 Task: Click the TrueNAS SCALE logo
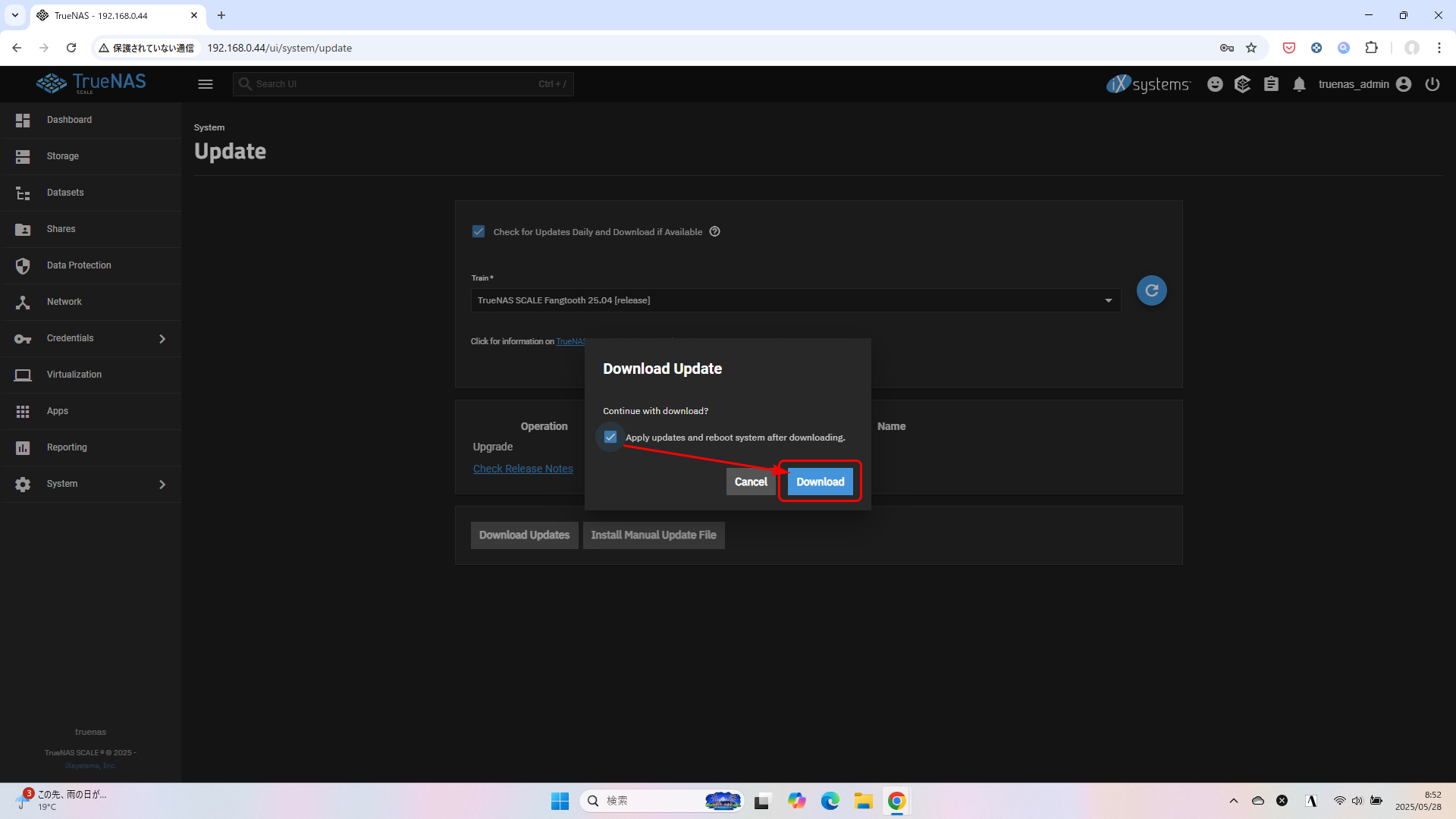(x=91, y=83)
